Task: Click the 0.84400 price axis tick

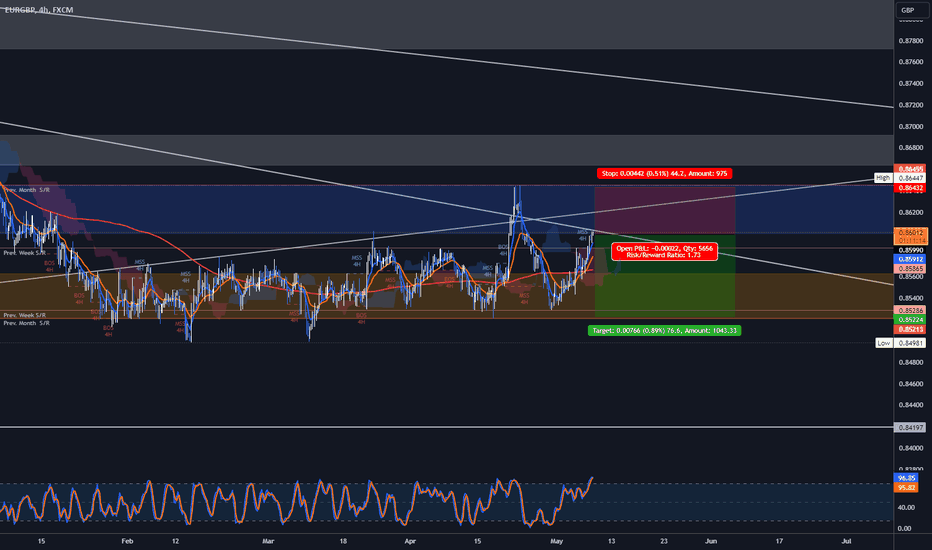Action: pyautogui.click(x=911, y=406)
